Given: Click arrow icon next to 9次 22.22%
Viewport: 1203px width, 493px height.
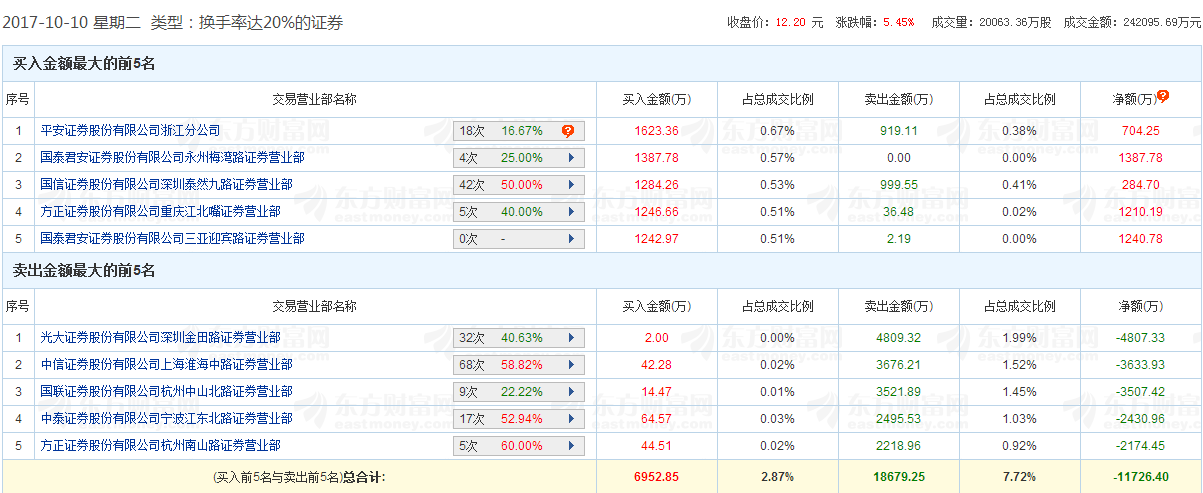Looking at the screenshot, I should [x=571, y=392].
